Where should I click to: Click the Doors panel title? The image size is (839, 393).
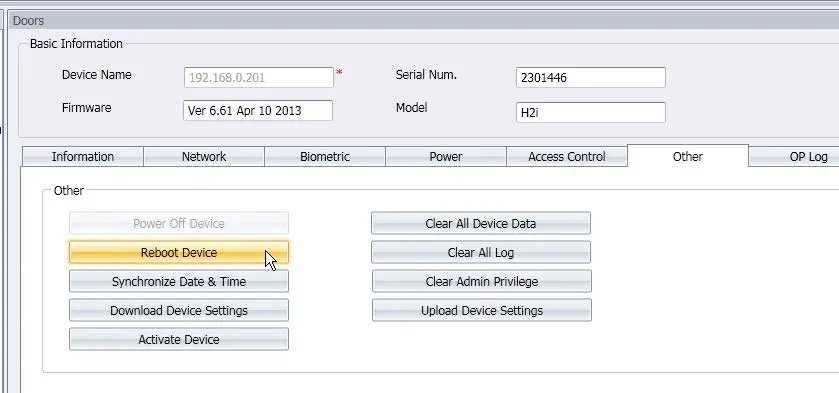28,20
